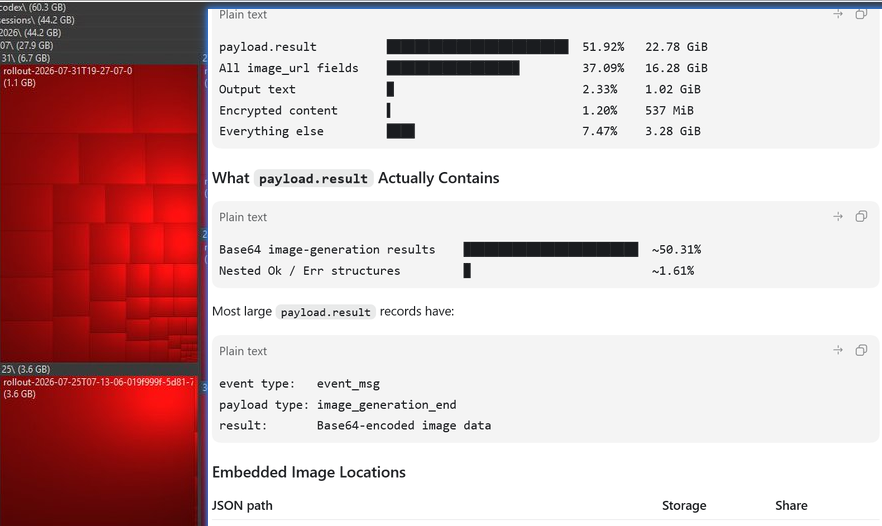
Task: Toggle wrap for Base64 image-generation results block
Action: (838, 217)
